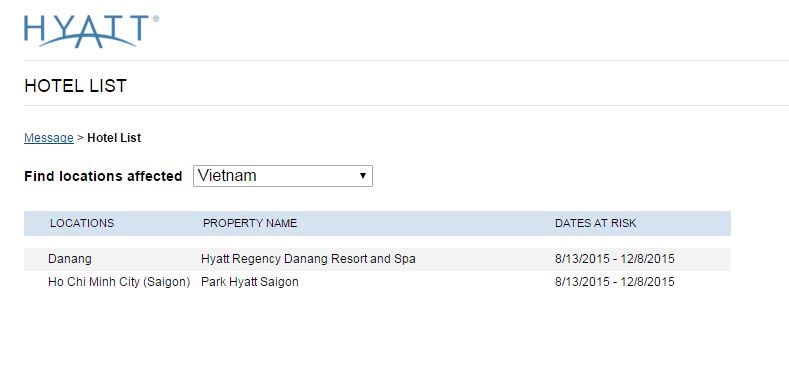Screen dimensions: 789x370
Task: Click the blue table header bar
Action: (377, 224)
